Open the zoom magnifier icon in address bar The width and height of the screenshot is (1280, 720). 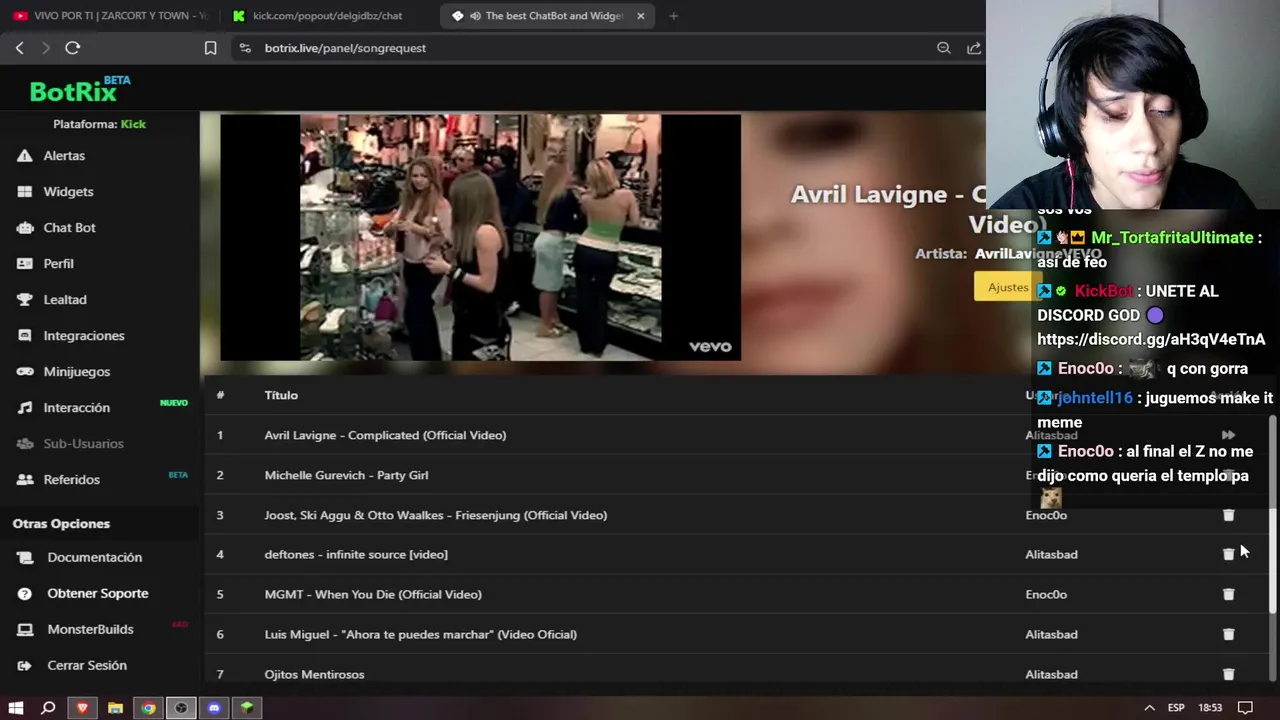click(943, 48)
